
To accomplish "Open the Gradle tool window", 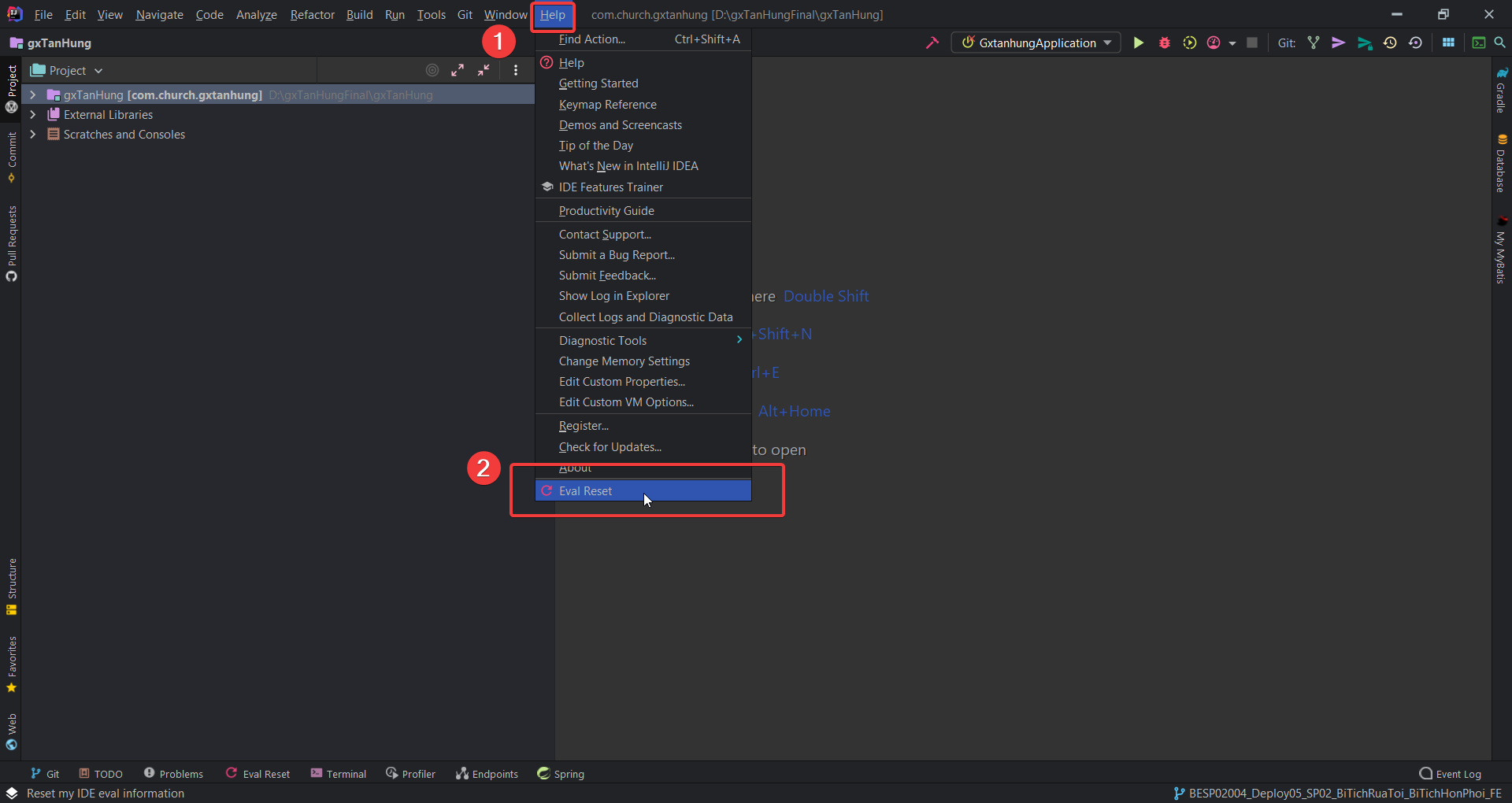I will pos(1502,91).
